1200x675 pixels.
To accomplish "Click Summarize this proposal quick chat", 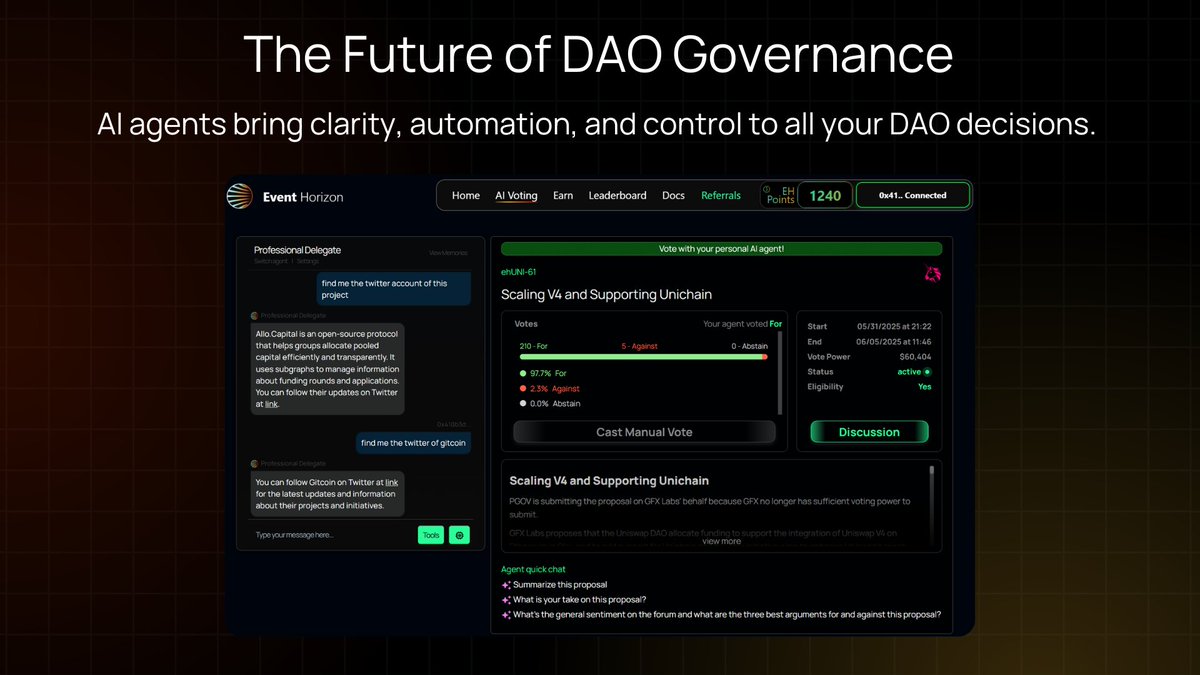I will [560, 585].
